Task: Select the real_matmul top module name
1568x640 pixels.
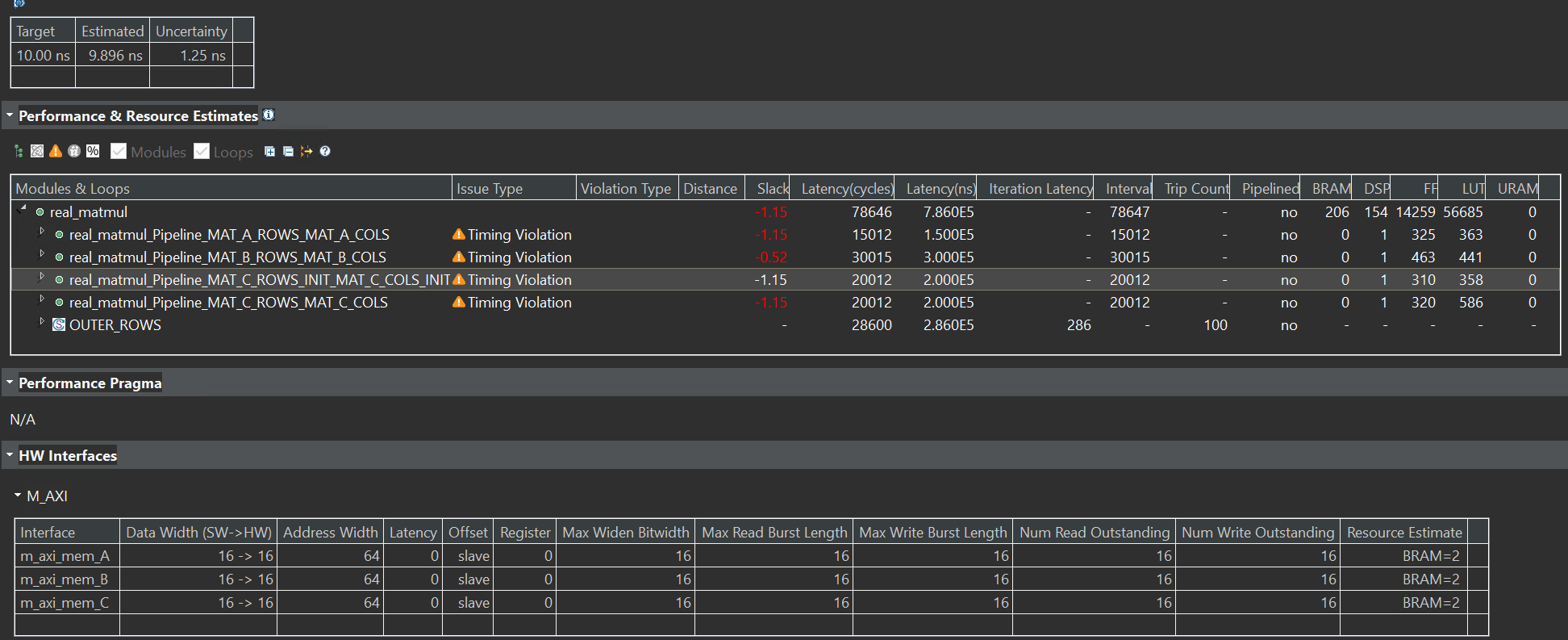Action: 89,212
